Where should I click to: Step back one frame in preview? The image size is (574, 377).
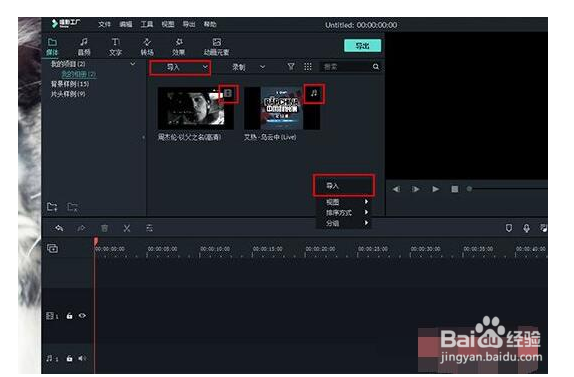click(396, 189)
